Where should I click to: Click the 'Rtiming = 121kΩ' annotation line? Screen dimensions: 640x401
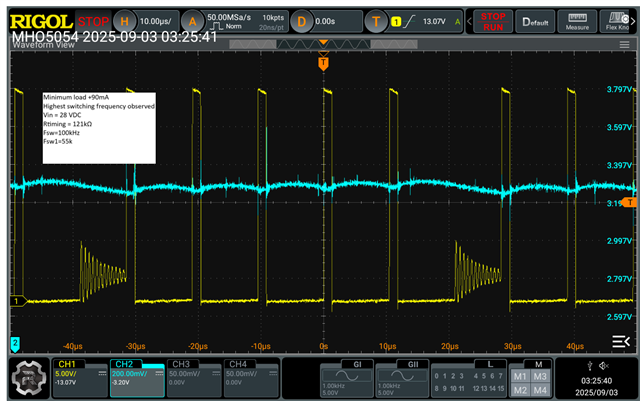click(67, 124)
